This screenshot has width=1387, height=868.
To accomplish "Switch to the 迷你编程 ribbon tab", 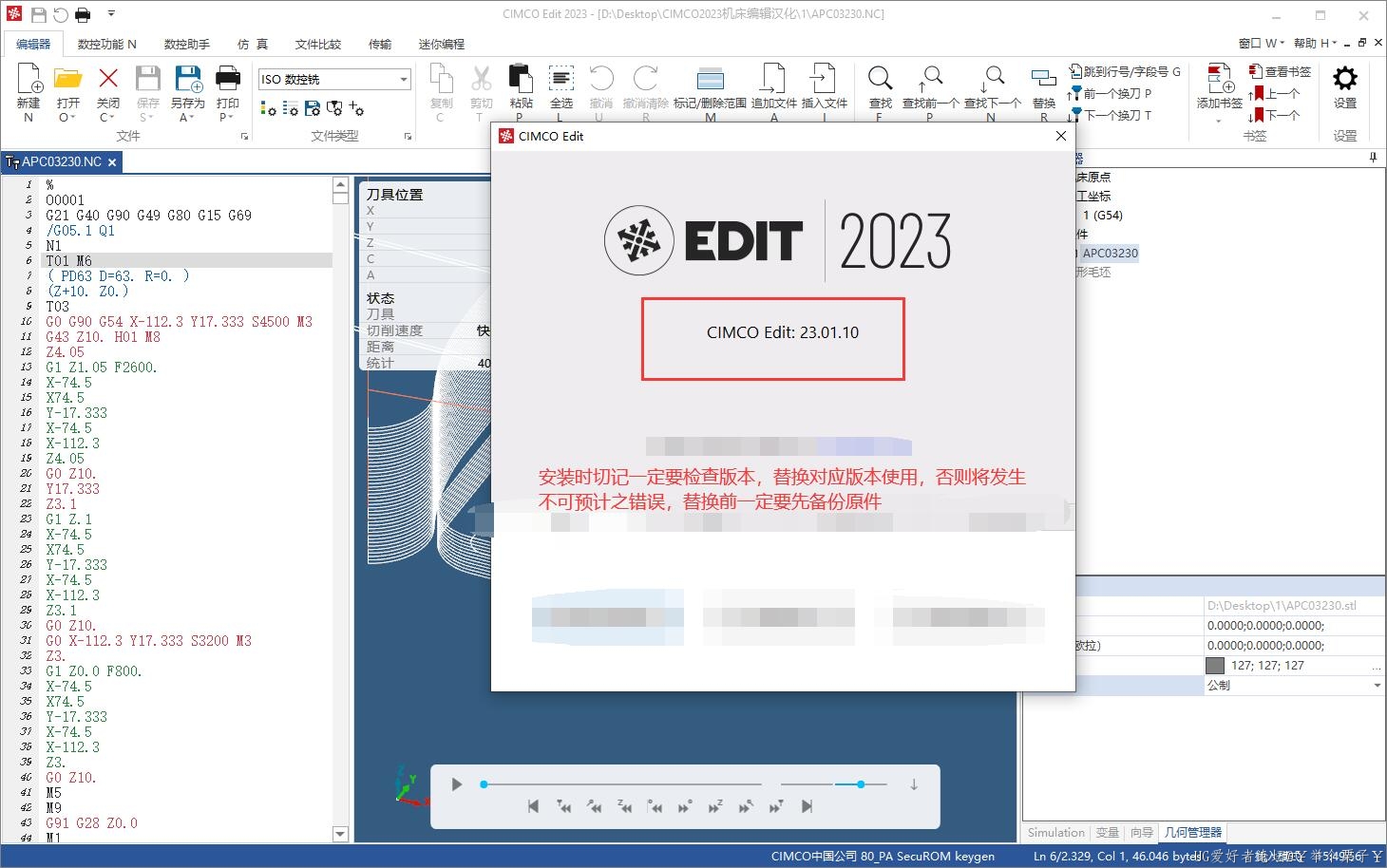I will point(442,44).
